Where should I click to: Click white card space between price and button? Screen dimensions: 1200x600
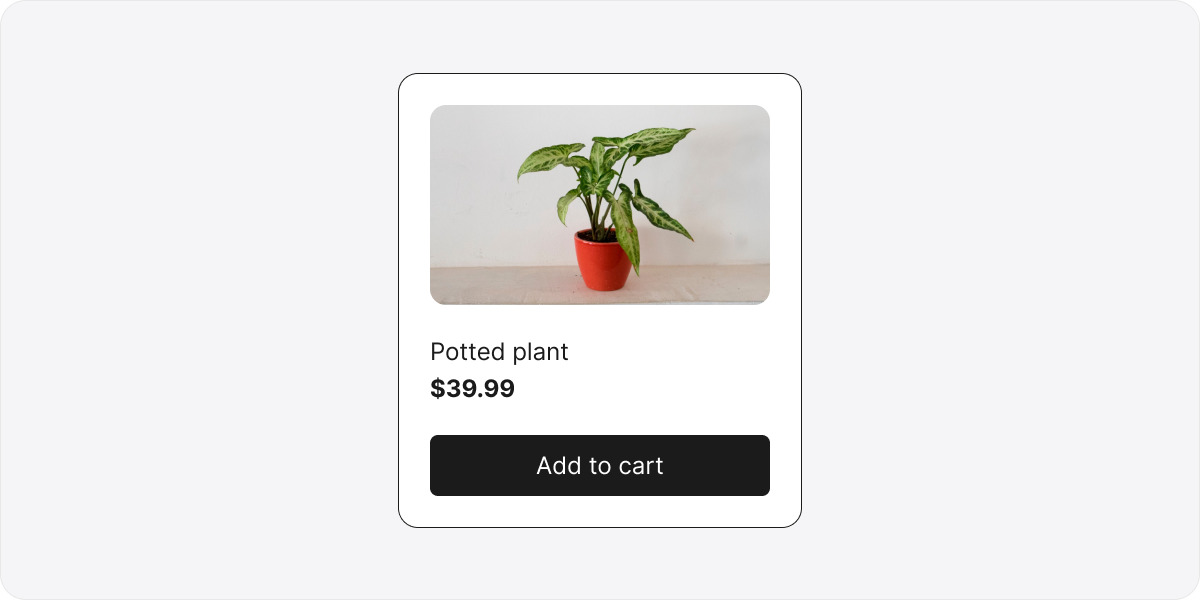point(600,419)
